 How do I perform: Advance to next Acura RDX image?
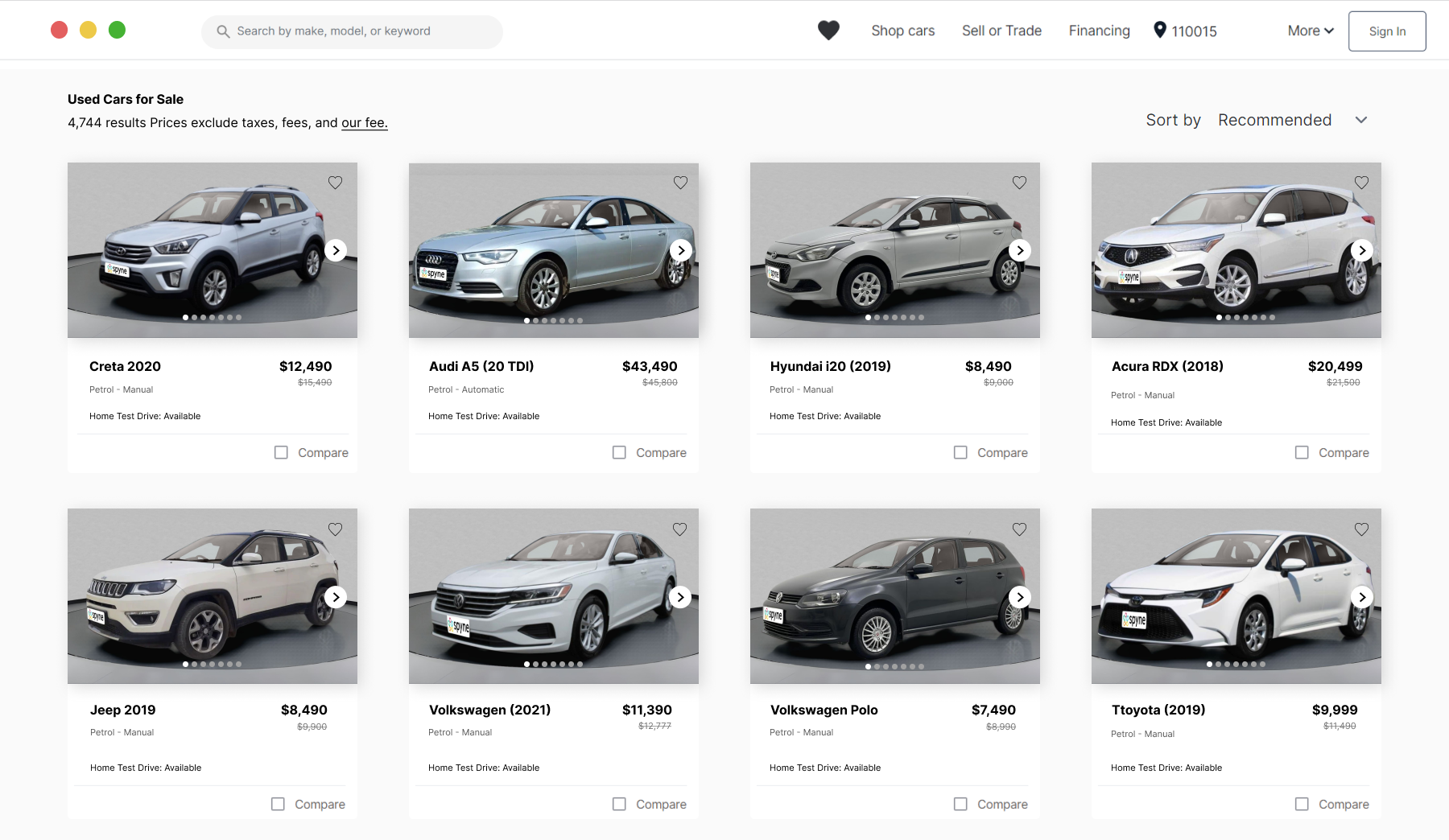pyautogui.click(x=1361, y=250)
